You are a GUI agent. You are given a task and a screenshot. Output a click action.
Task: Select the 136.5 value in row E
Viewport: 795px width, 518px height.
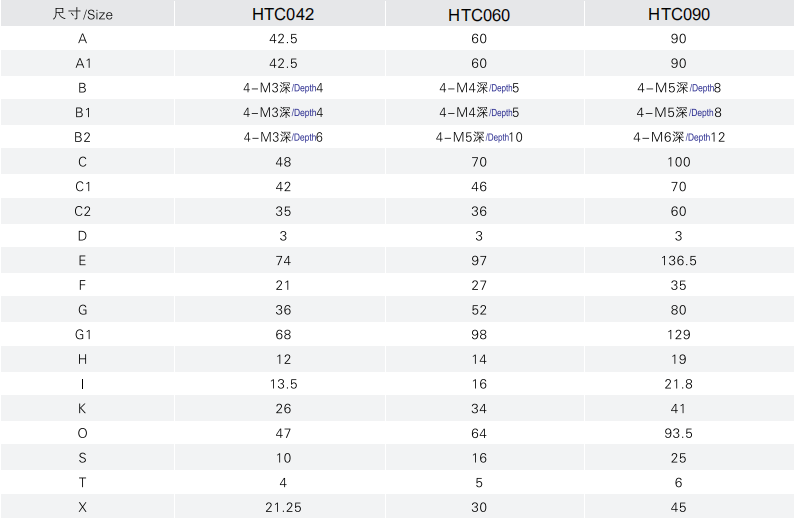(x=679, y=261)
